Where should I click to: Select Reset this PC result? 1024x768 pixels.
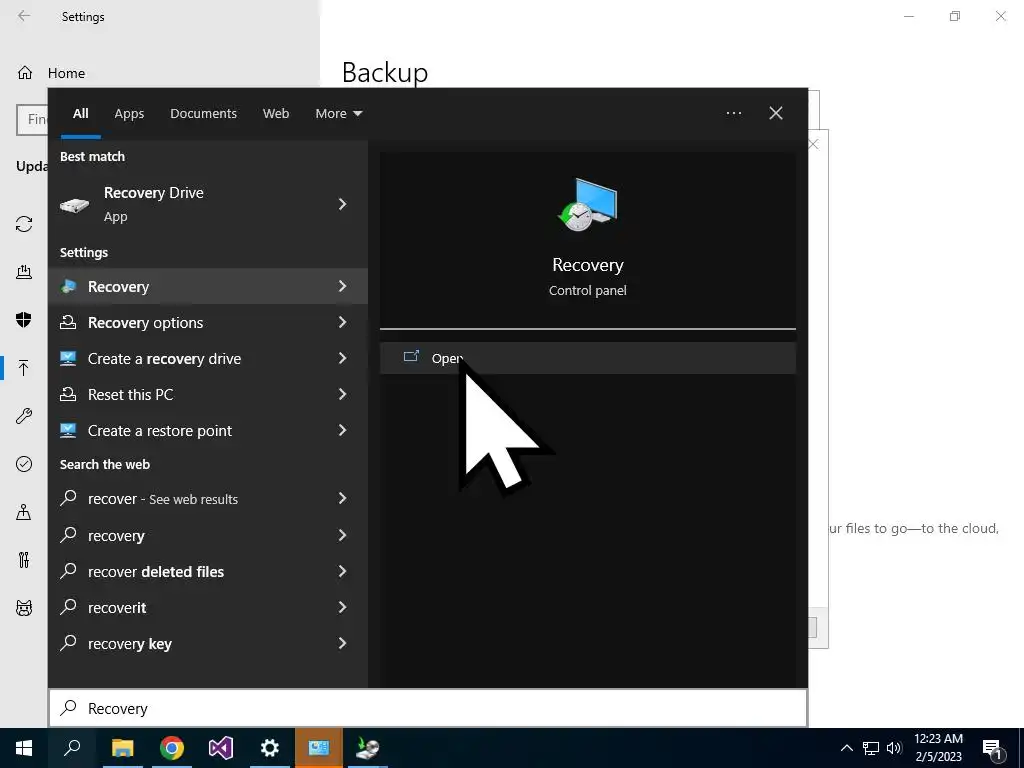coord(208,394)
